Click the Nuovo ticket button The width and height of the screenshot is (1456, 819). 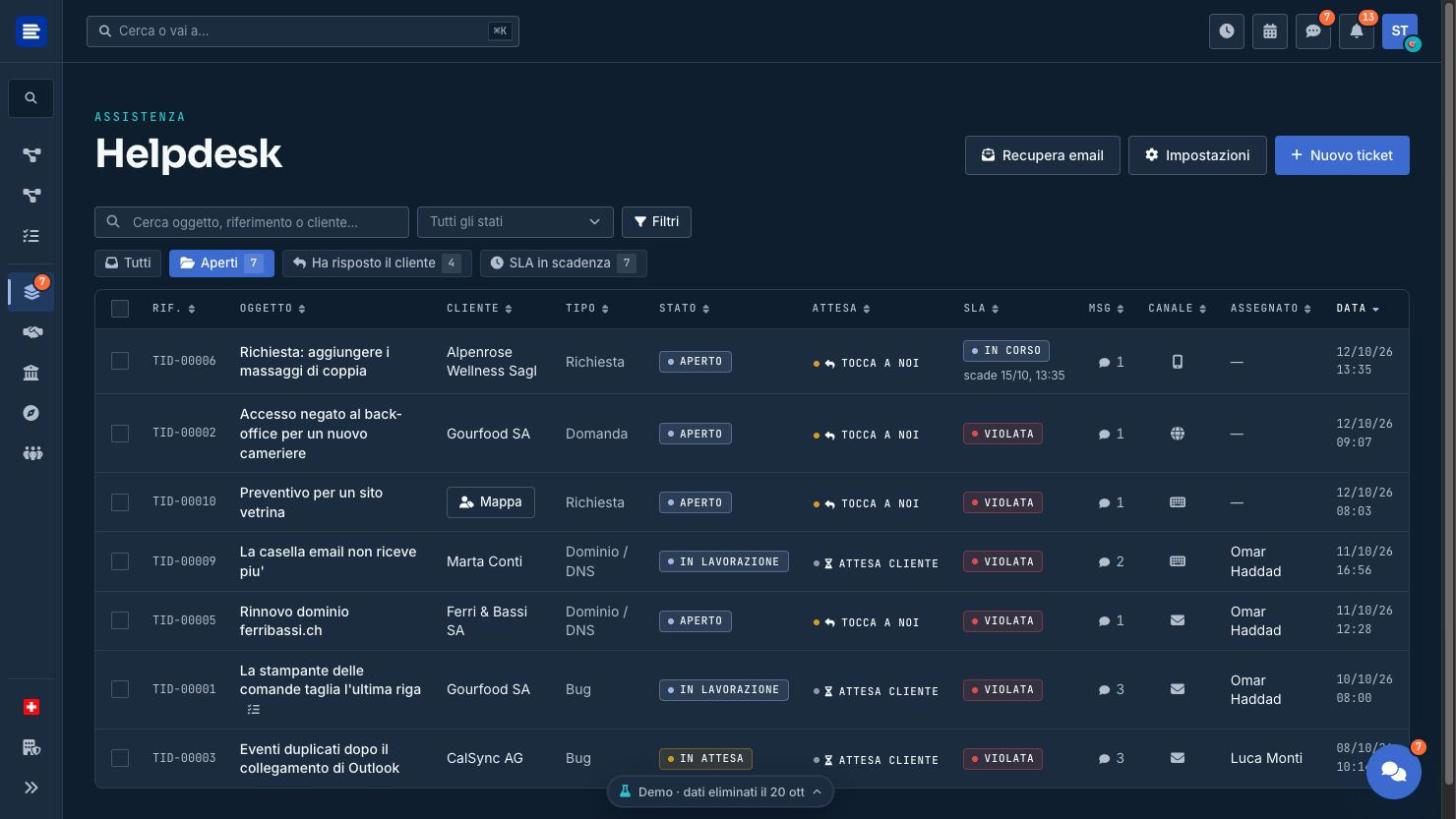[x=1342, y=155]
